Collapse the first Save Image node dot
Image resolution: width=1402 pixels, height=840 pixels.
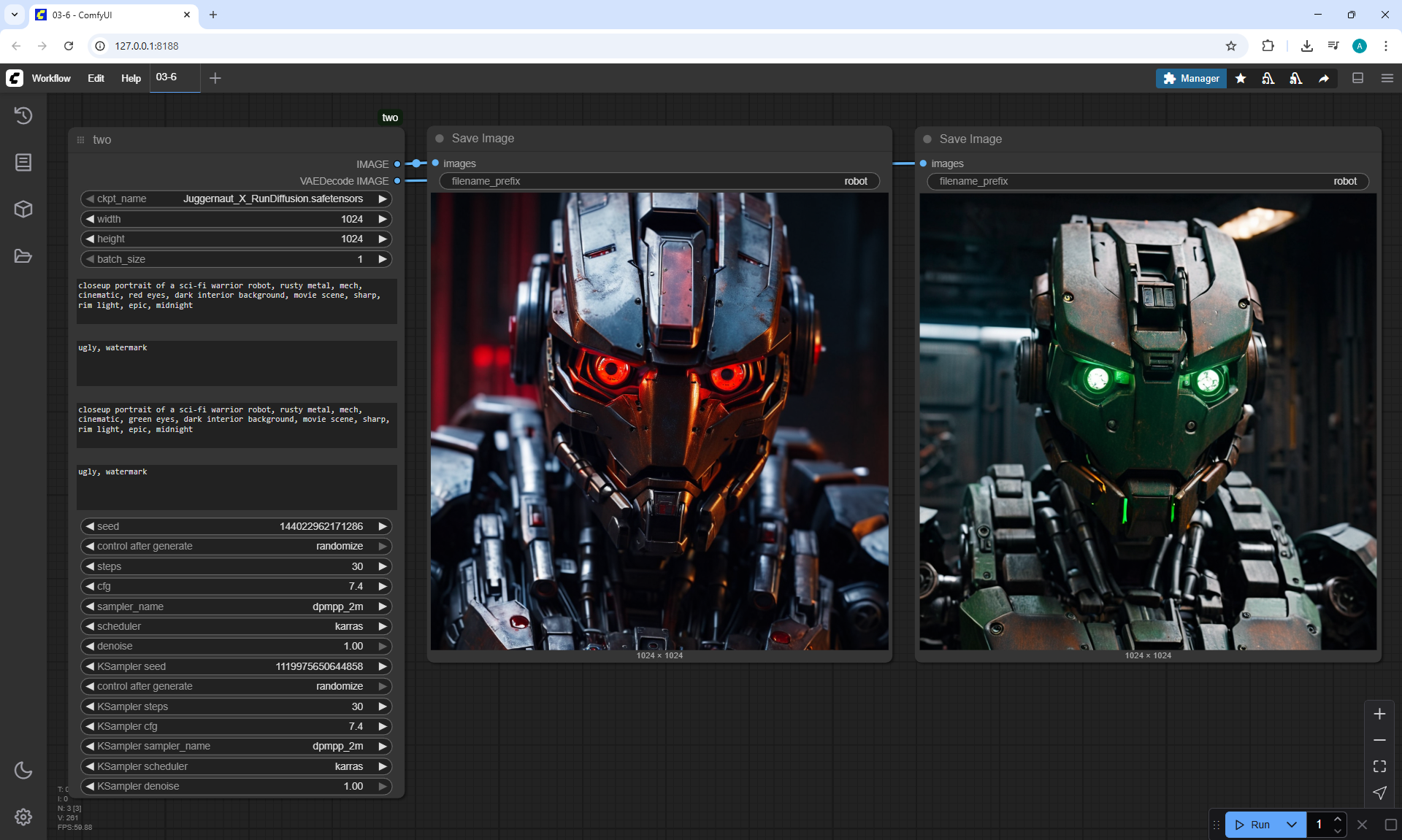[x=440, y=139]
